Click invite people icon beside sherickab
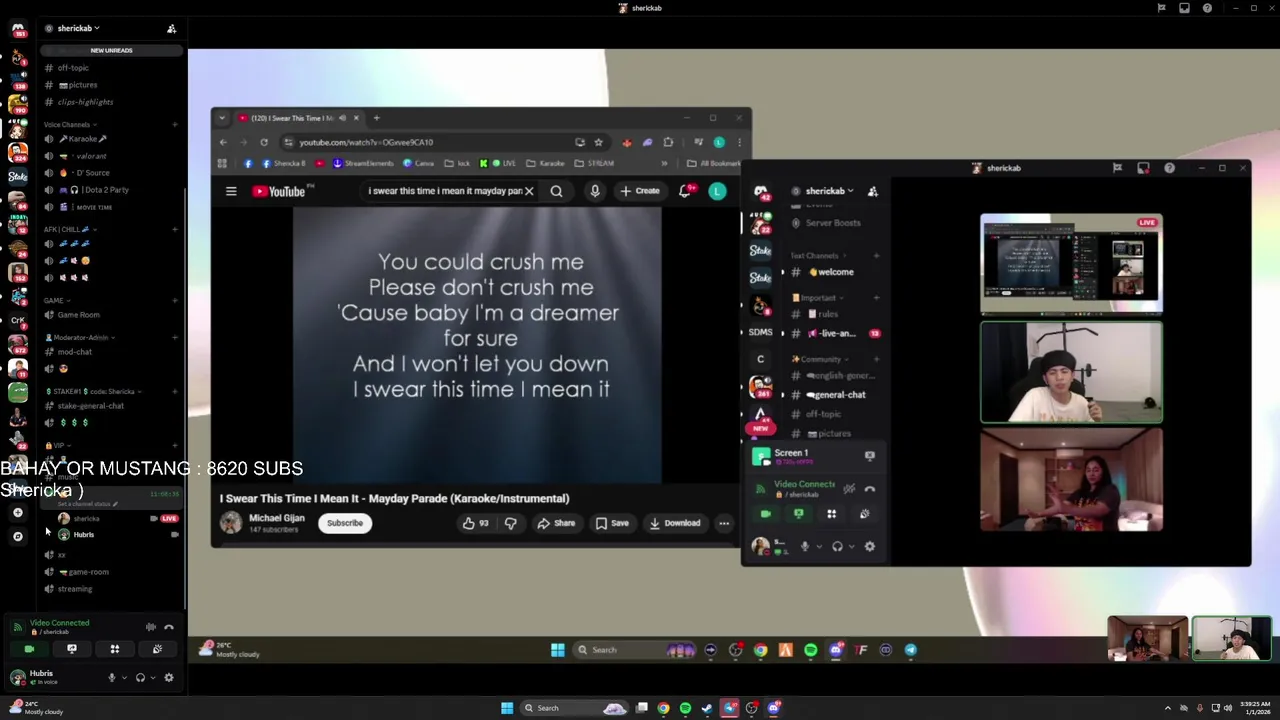The image size is (1280, 720). [x=172, y=28]
